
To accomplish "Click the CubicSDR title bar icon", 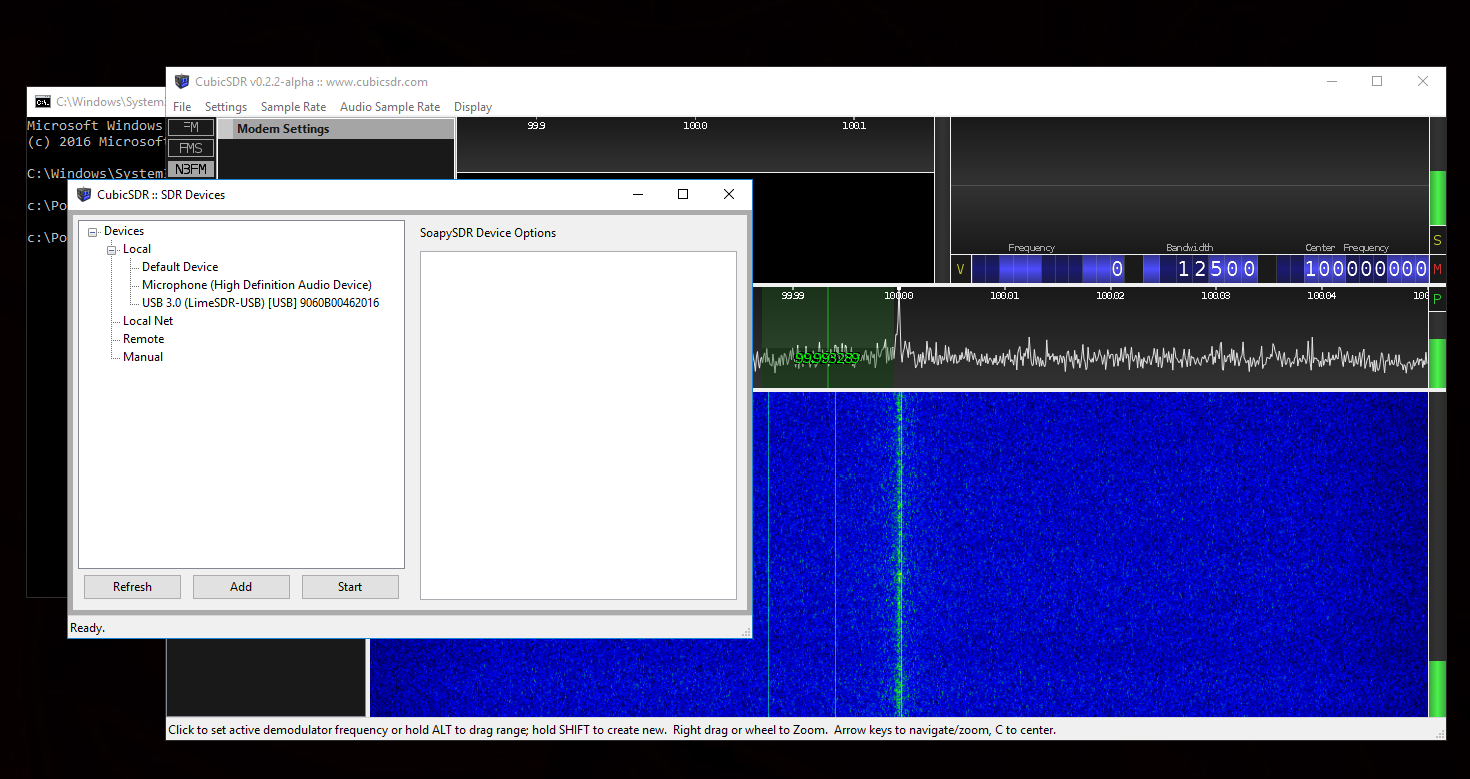I will point(181,82).
